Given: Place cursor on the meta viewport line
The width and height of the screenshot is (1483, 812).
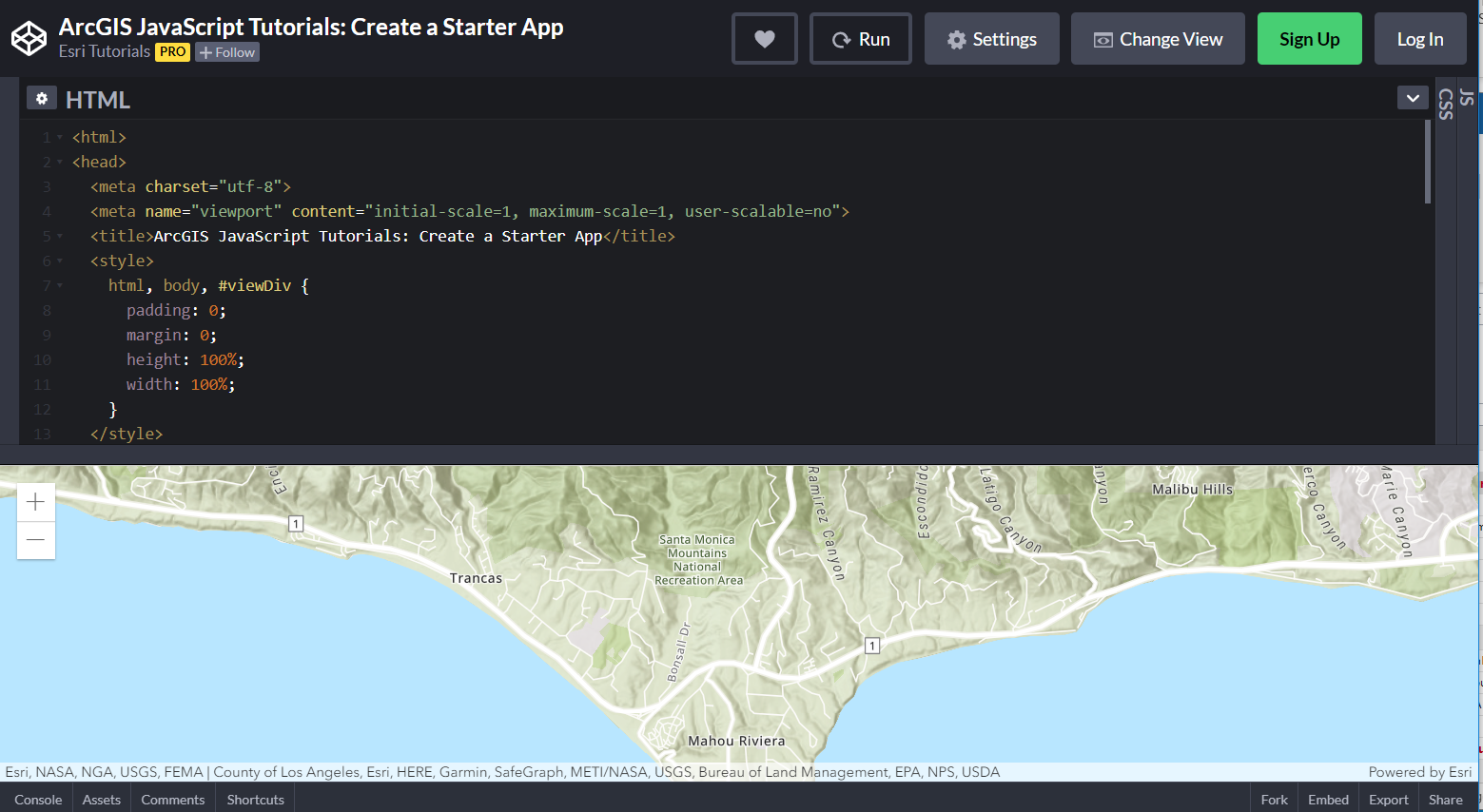Looking at the screenshot, I should coord(470,212).
